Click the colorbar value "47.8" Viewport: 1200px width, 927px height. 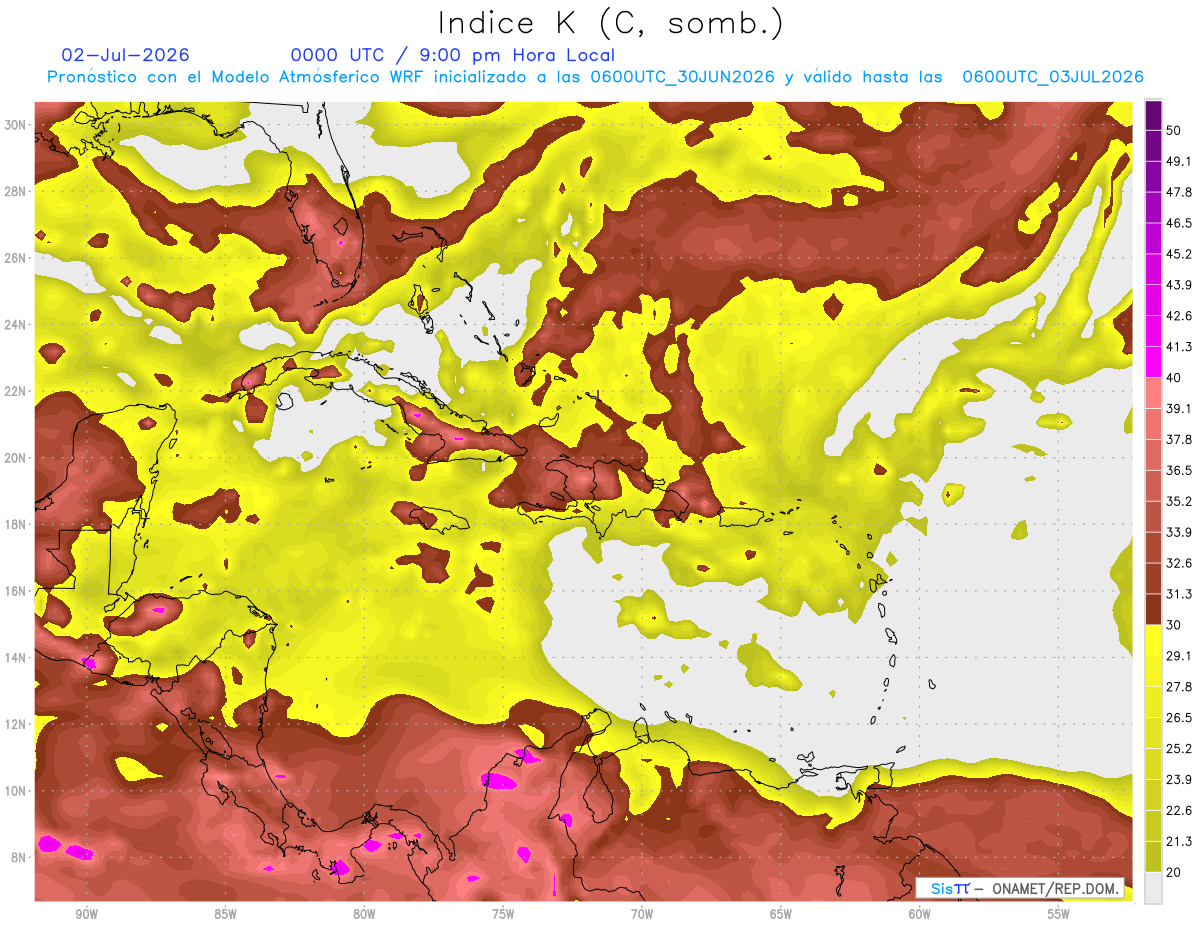[1178, 193]
